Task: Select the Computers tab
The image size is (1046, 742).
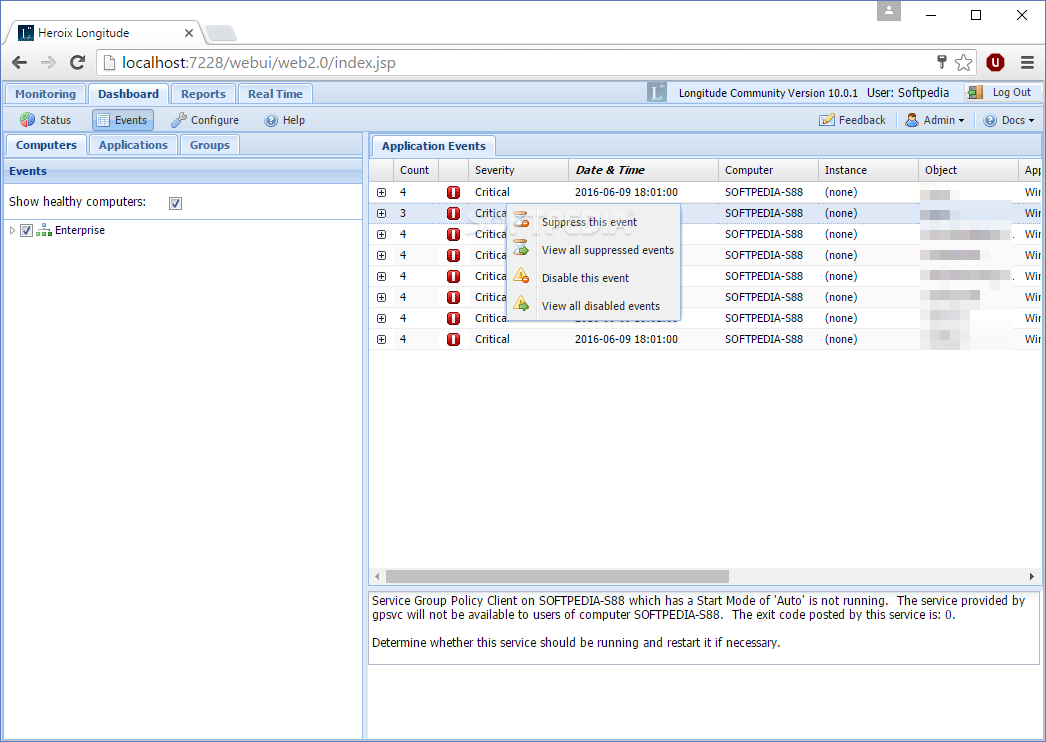Action: pyautogui.click(x=46, y=145)
